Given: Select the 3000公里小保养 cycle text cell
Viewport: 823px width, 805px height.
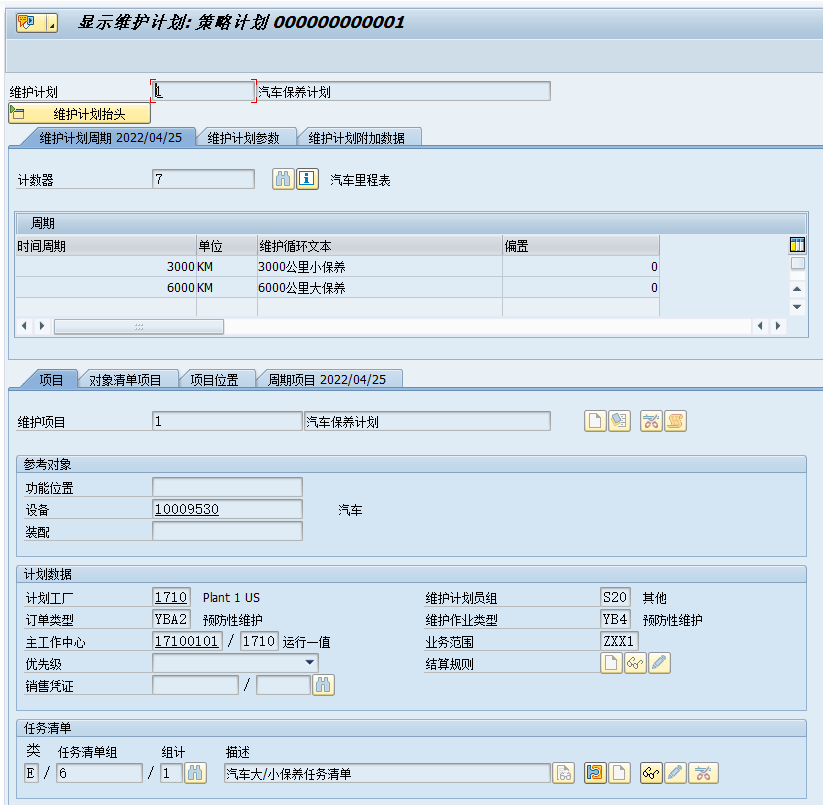Looking at the screenshot, I should [379, 267].
